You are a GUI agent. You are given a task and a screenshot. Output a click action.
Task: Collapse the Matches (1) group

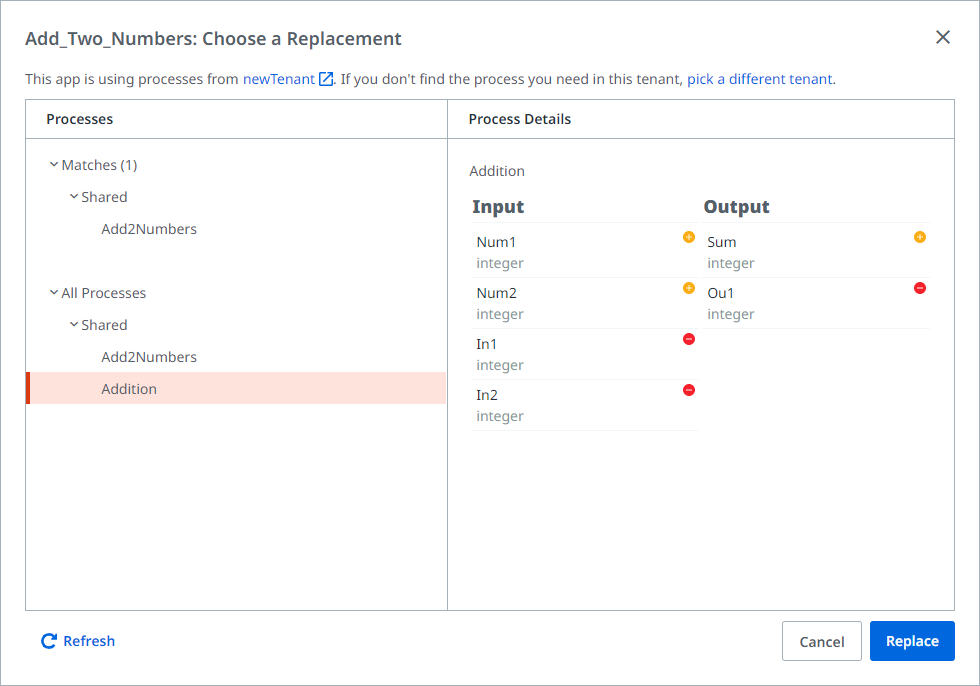(54, 165)
